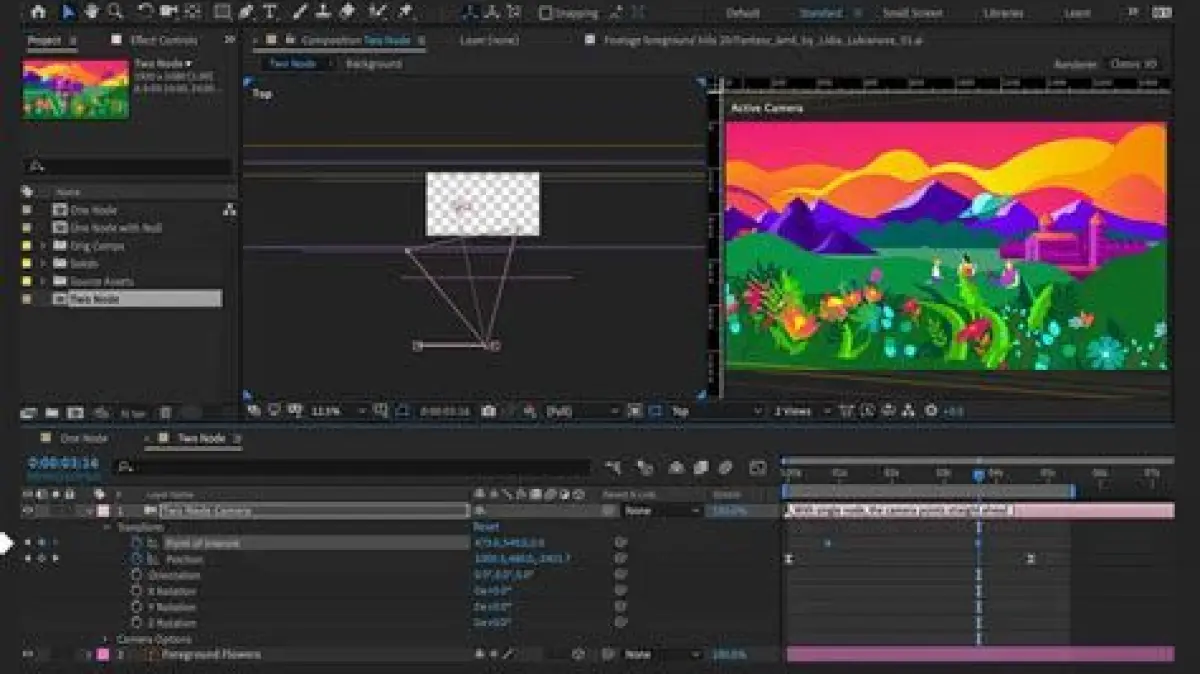This screenshot has height=674, width=1200.
Task: Click Reset for Transform properties
Action: pyautogui.click(x=486, y=526)
